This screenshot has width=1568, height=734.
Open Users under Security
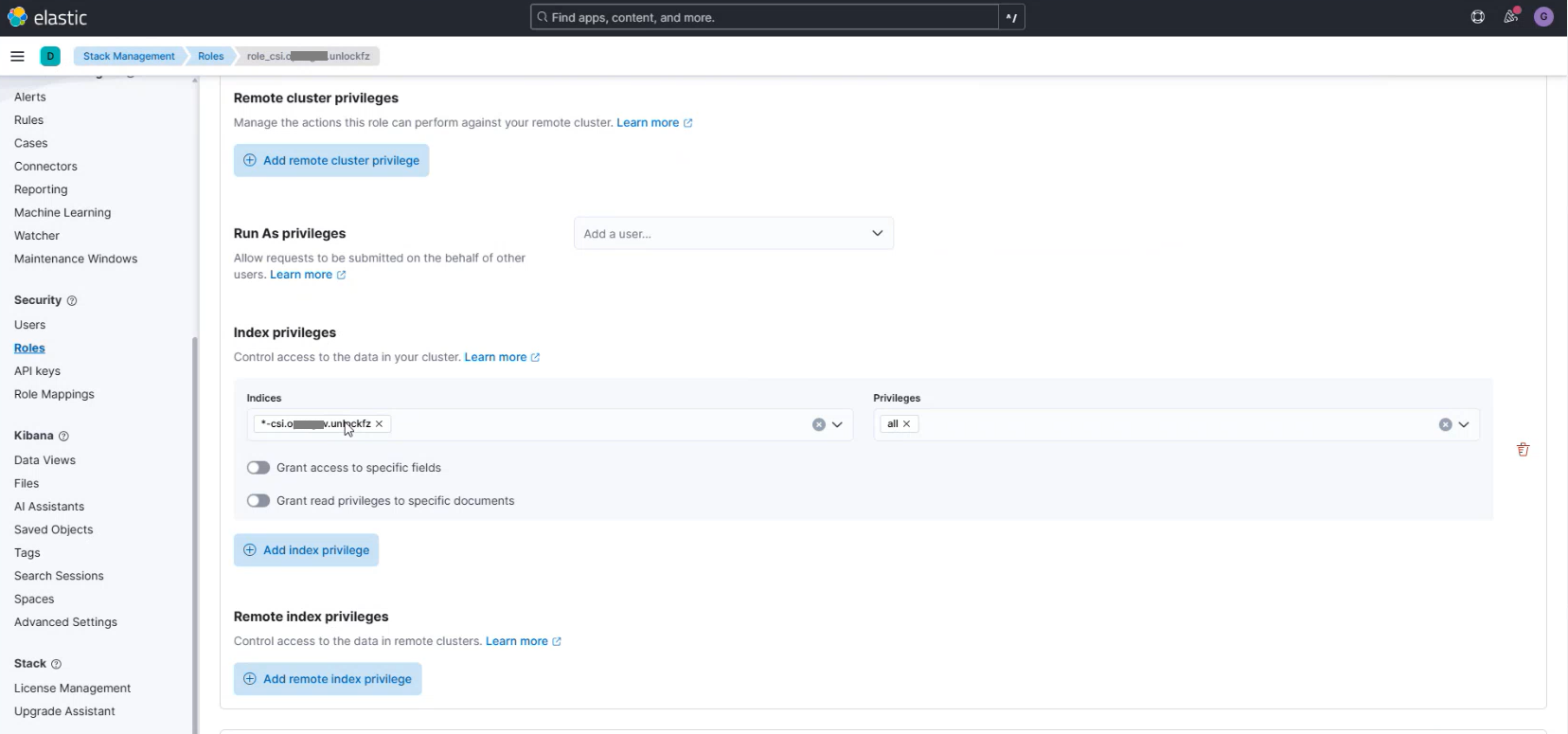30,325
